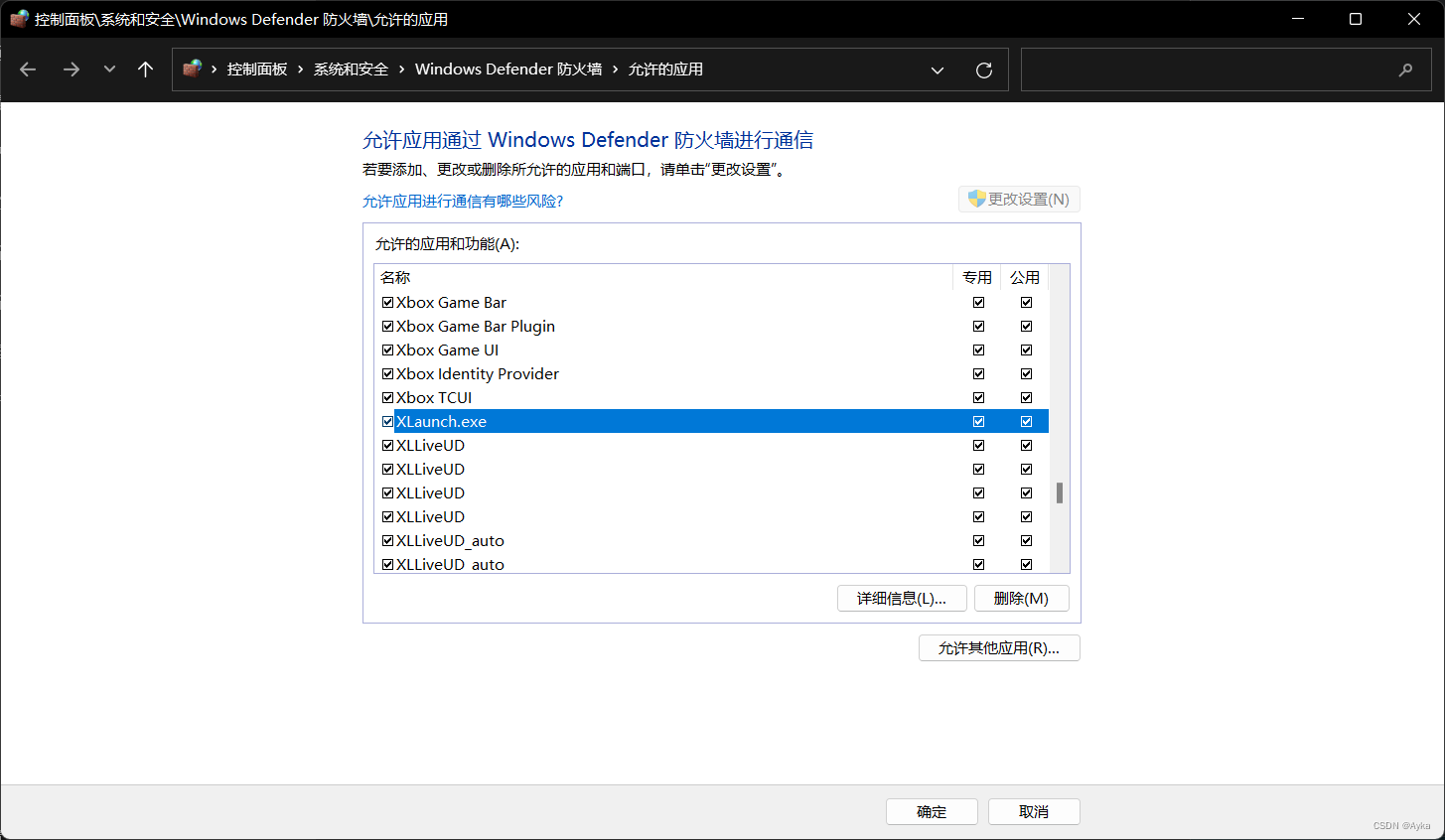Go back with the back arrow
Screen dimensions: 1445x840
pos(28,70)
